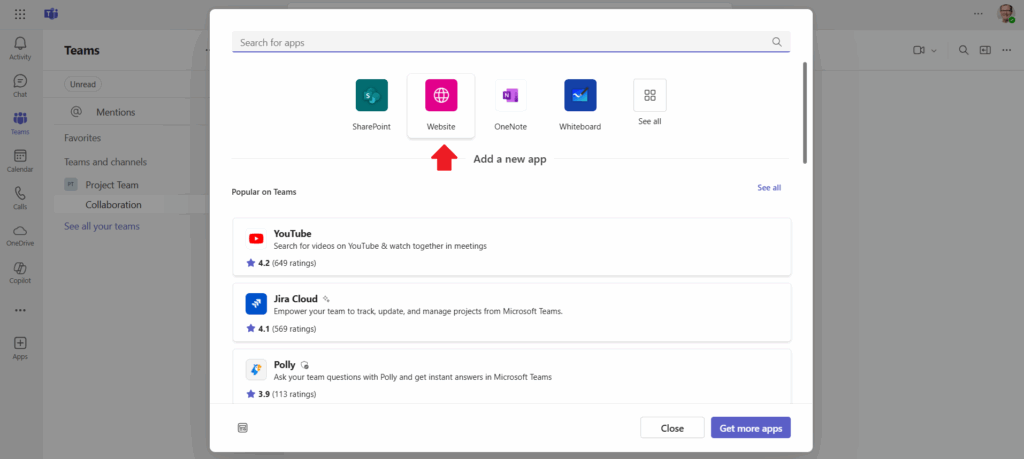Viewport: 1024px width, 459px height.
Task: Add the SharePoint app tab
Action: (x=372, y=106)
